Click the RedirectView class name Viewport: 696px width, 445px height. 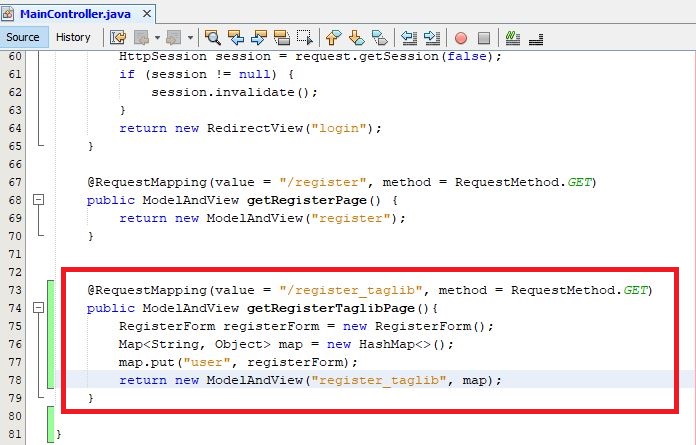(255, 128)
